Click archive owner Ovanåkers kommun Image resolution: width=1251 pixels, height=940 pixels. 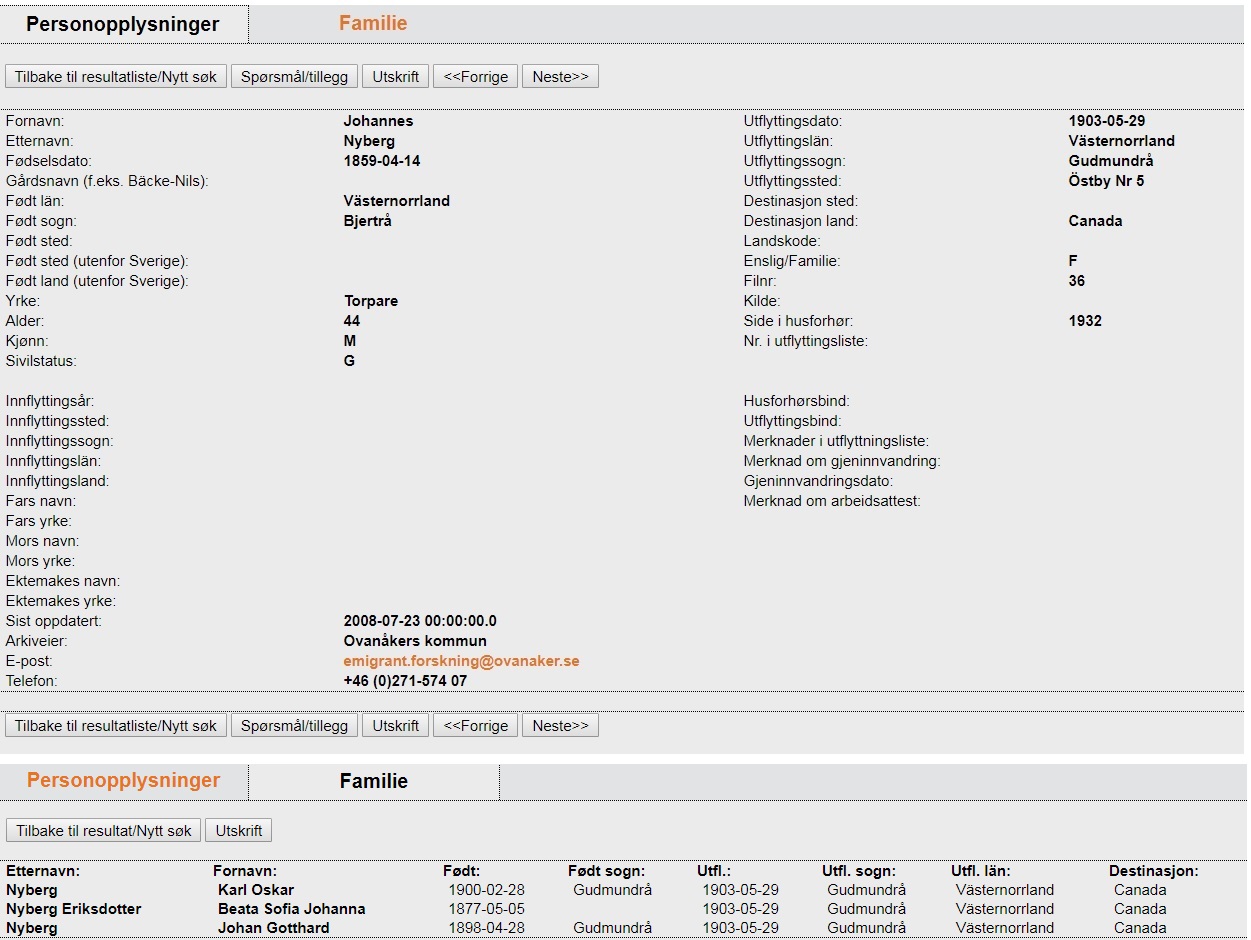415,641
